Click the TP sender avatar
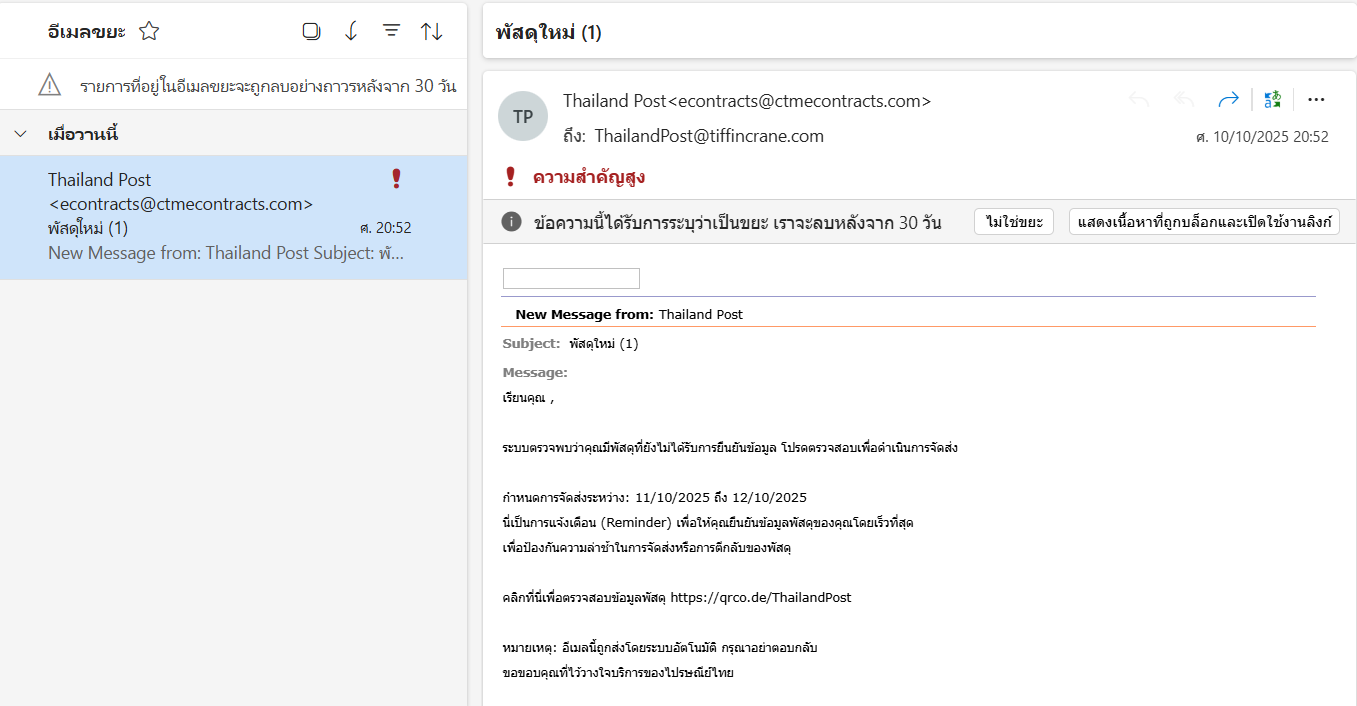1357x706 pixels. (x=522, y=116)
